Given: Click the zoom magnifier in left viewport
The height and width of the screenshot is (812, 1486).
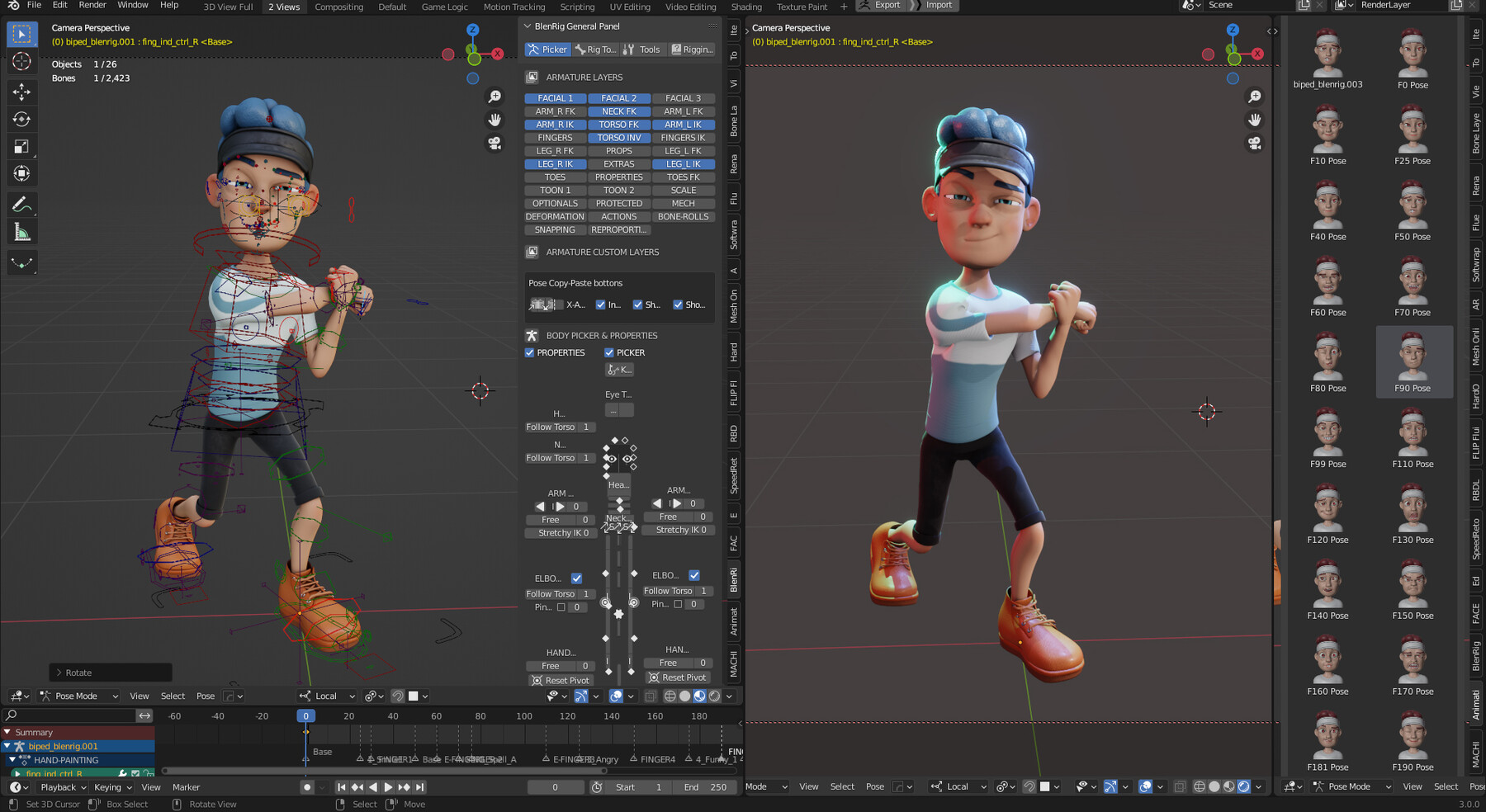Looking at the screenshot, I should pyautogui.click(x=495, y=97).
